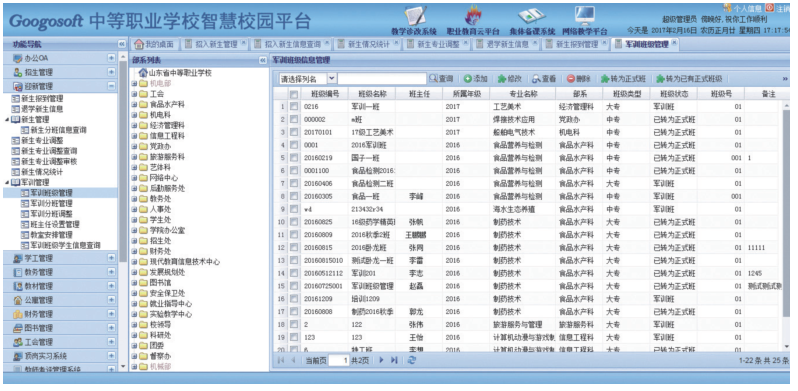Click the 注销 logout icon
This screenshot has width=798, height=391.
tap(769, 8)
